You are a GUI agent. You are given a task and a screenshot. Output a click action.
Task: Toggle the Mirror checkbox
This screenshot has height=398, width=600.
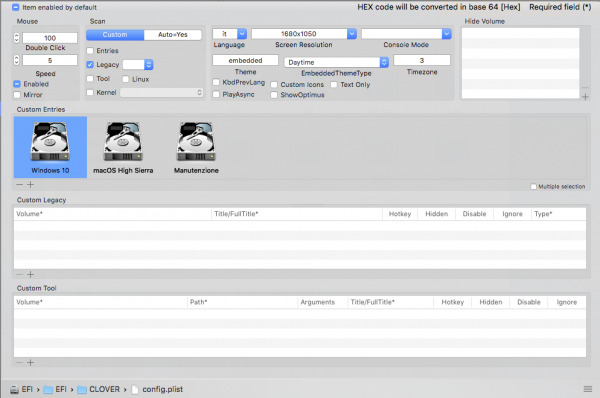[17, 95]
